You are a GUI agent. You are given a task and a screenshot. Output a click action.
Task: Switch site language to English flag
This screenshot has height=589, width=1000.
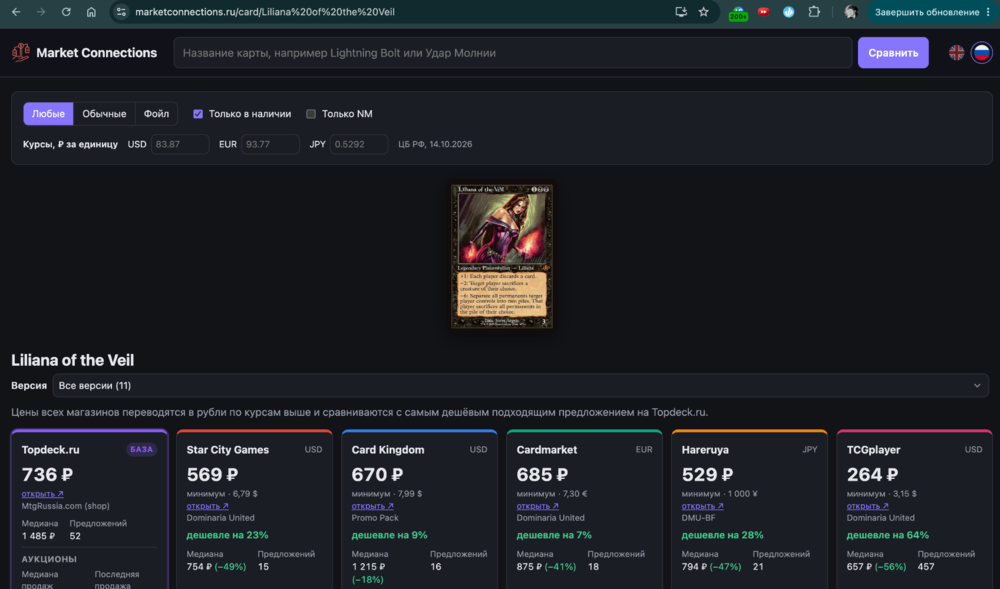956,52
